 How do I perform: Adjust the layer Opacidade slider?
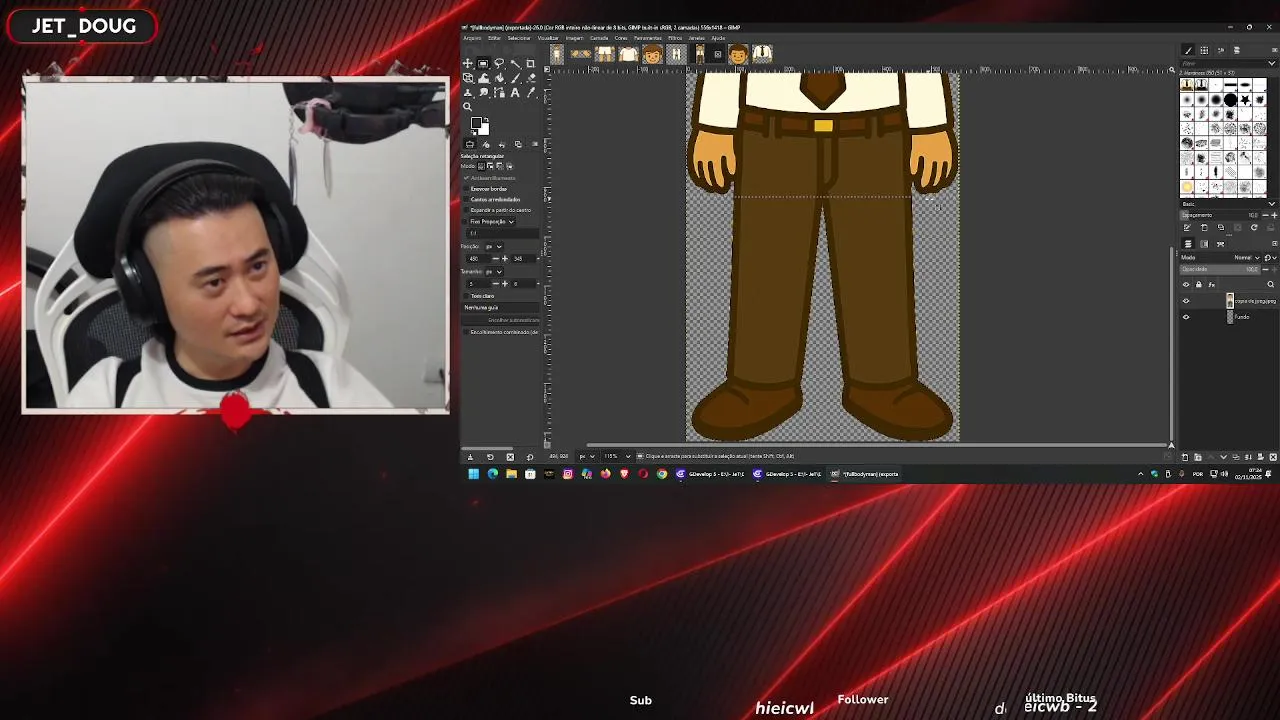[1220, 269]
